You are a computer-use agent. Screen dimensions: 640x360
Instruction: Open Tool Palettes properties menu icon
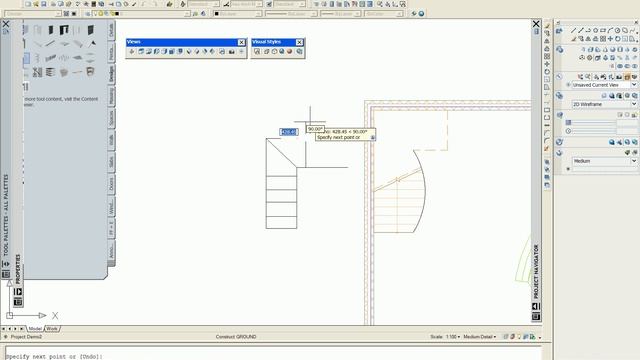[6, 274]
